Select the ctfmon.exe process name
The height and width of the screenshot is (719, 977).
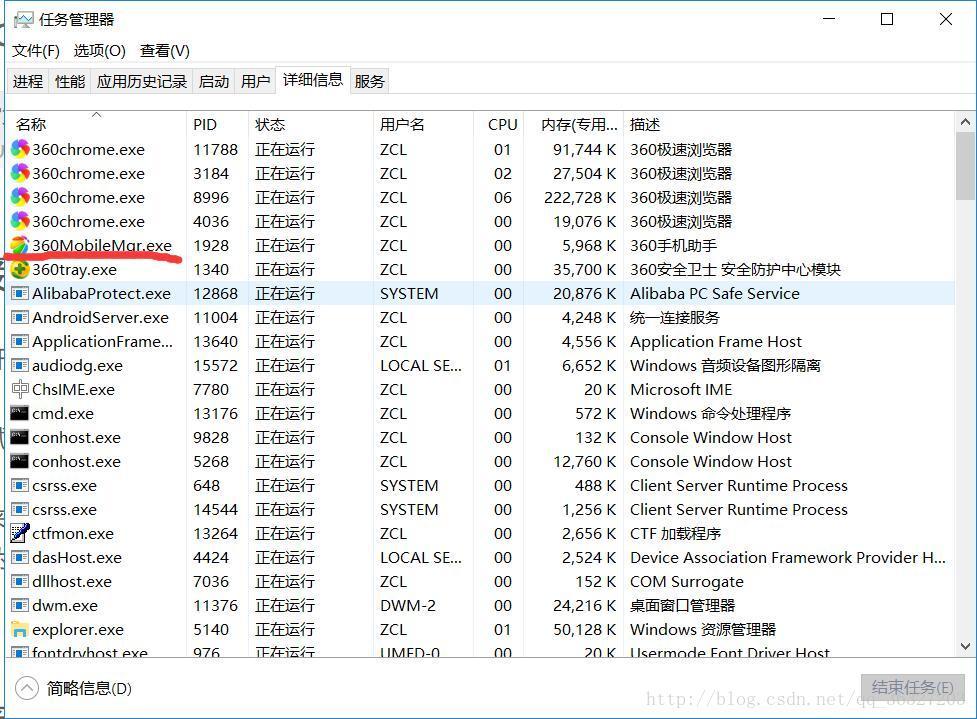tap(73, 534)
